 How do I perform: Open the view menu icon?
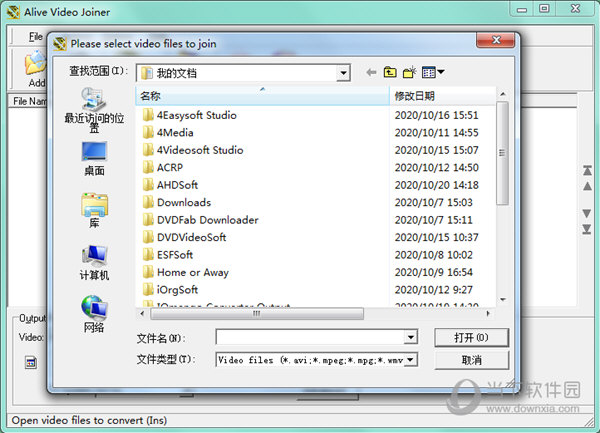point(433,72)
